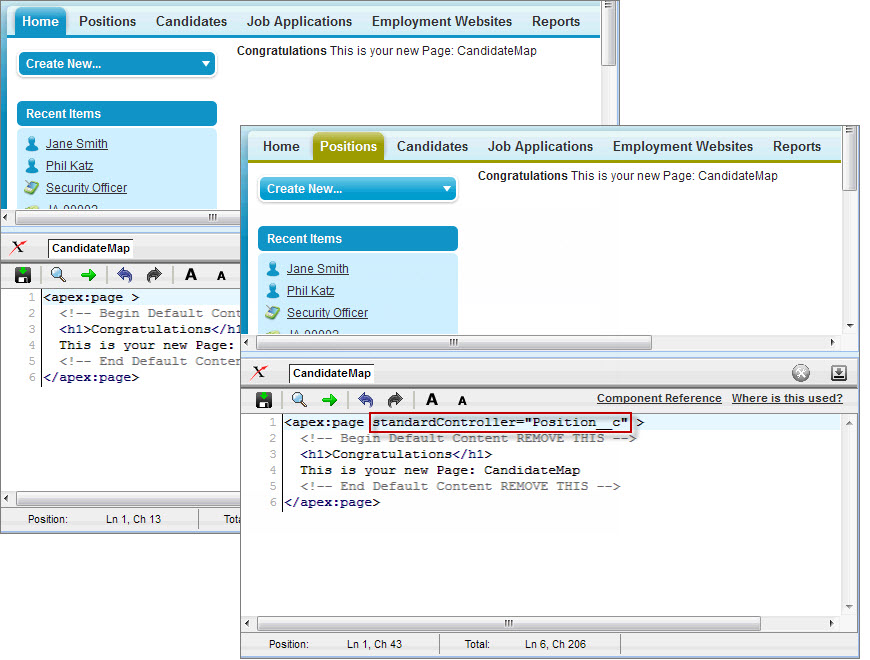Go to the Candidates tab in the back window
870x660 pixels.
(191, 22)
